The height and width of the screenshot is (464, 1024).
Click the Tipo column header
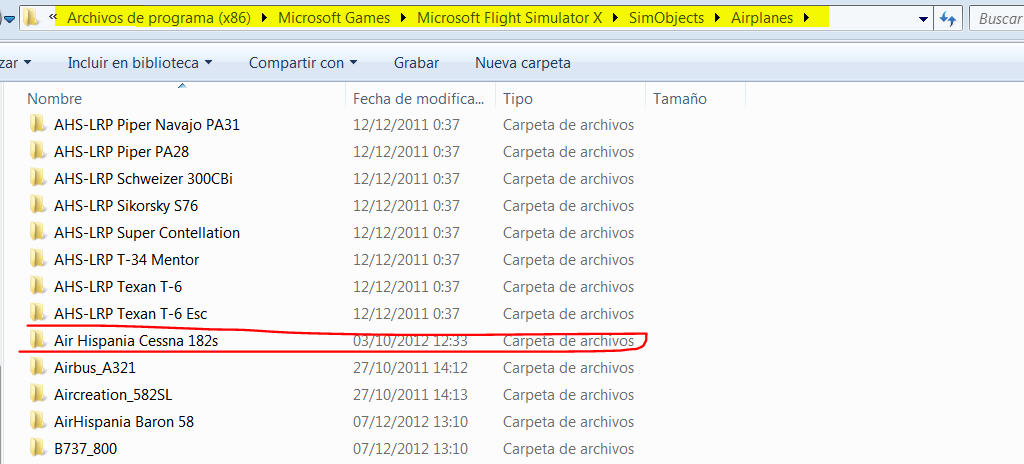point(518,98)
